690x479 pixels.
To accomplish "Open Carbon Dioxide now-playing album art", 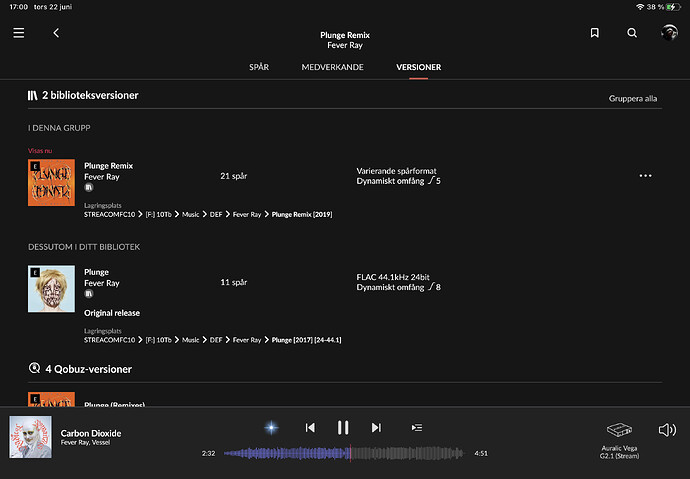I will tap(30, 437).
